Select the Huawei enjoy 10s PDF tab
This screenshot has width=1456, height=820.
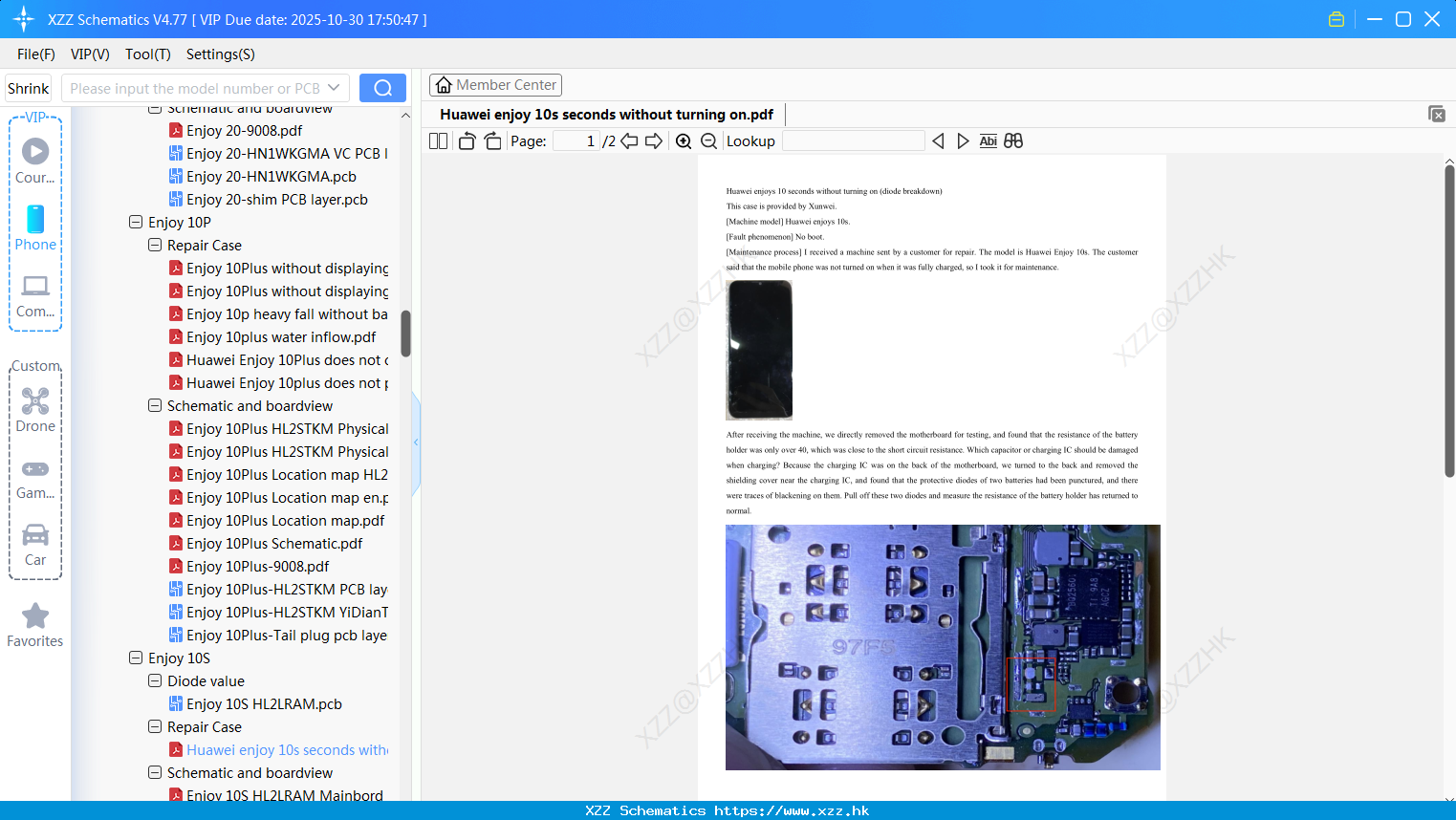pos(607,115)
